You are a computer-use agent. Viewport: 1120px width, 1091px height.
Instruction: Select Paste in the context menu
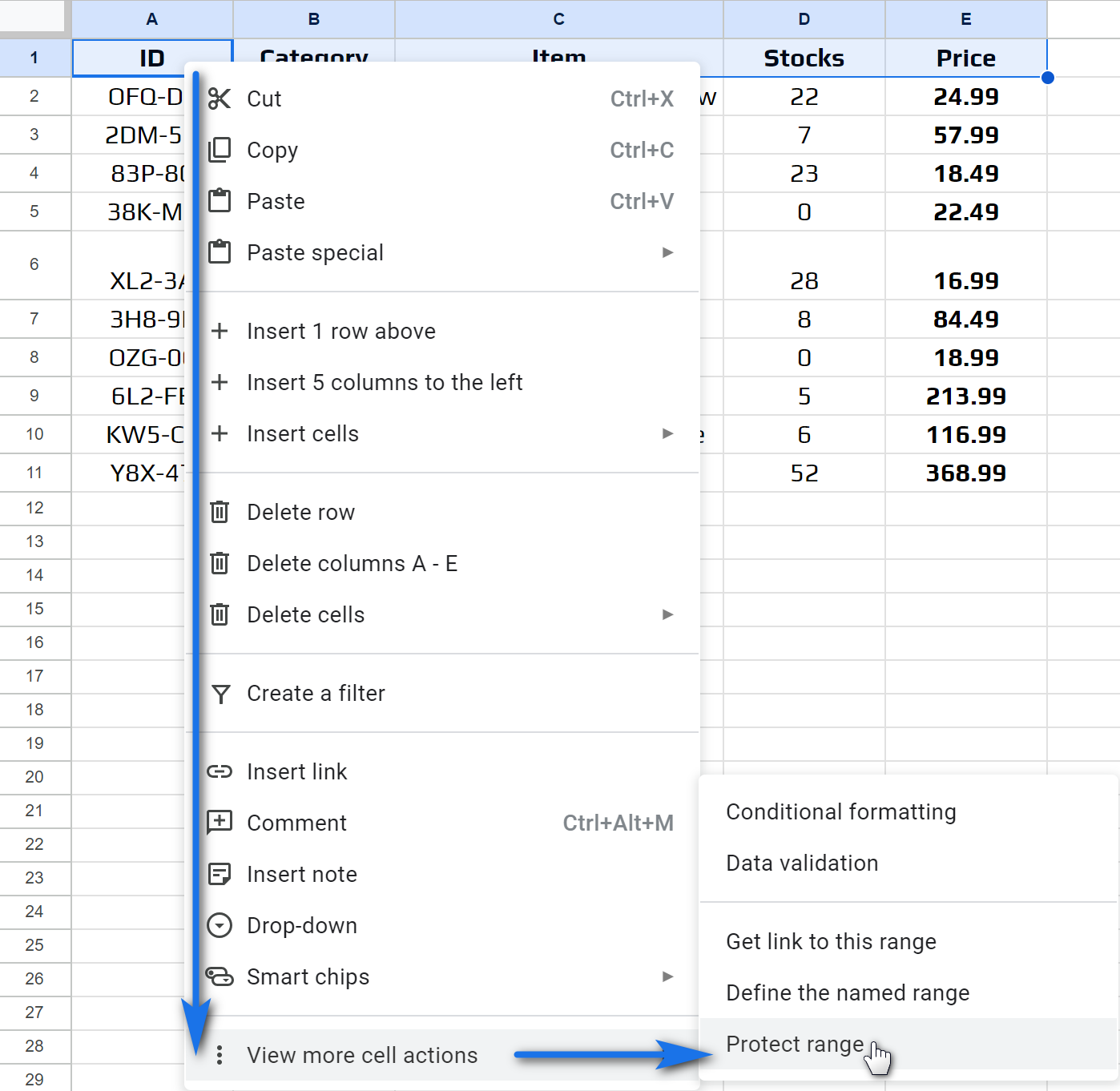442,201
